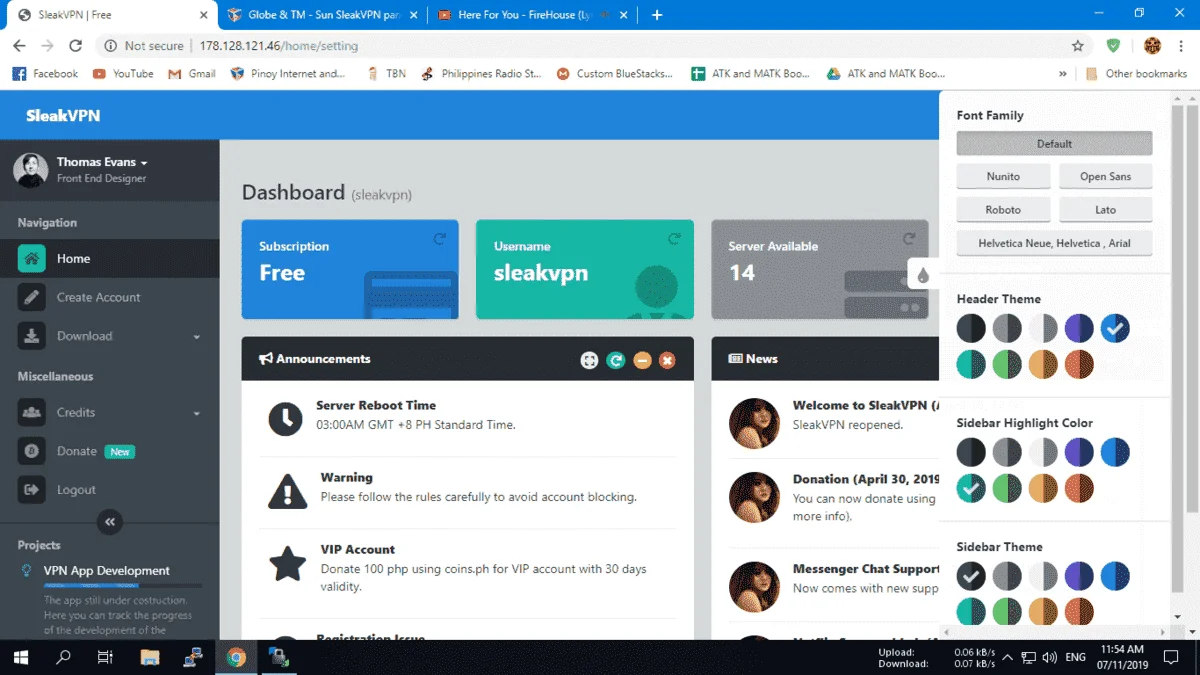1200x675 pixels.
Task: Refresh the Server Available card
Action: pyautogui.click(x=909, y=238)
